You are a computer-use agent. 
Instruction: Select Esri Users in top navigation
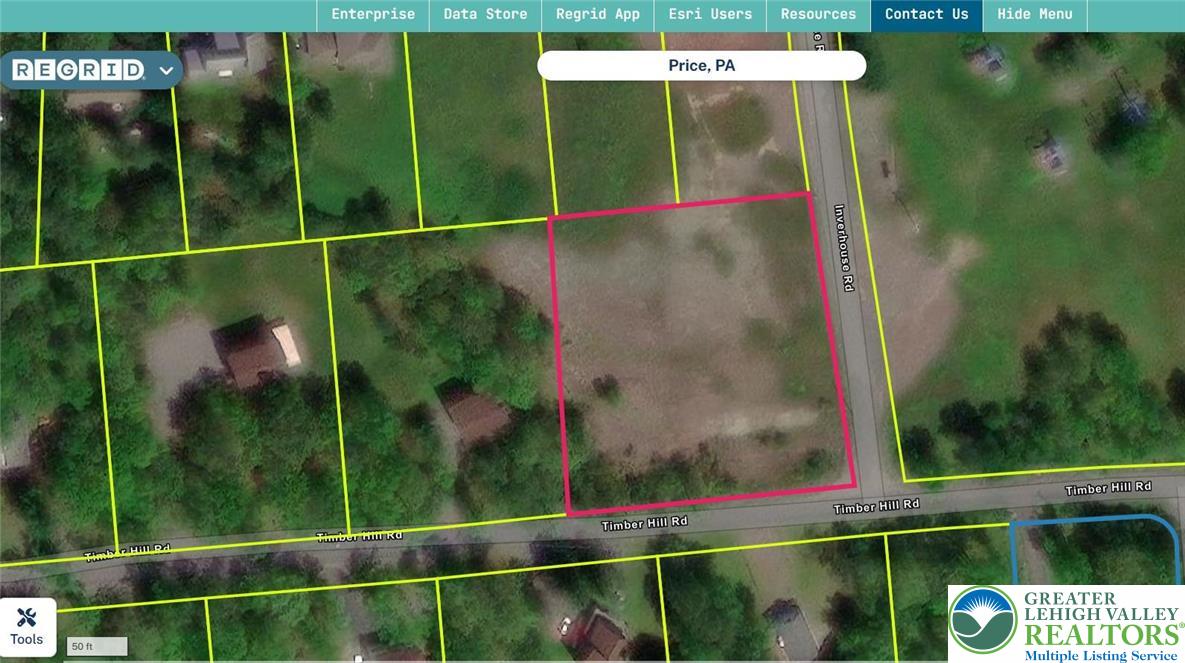710,14
